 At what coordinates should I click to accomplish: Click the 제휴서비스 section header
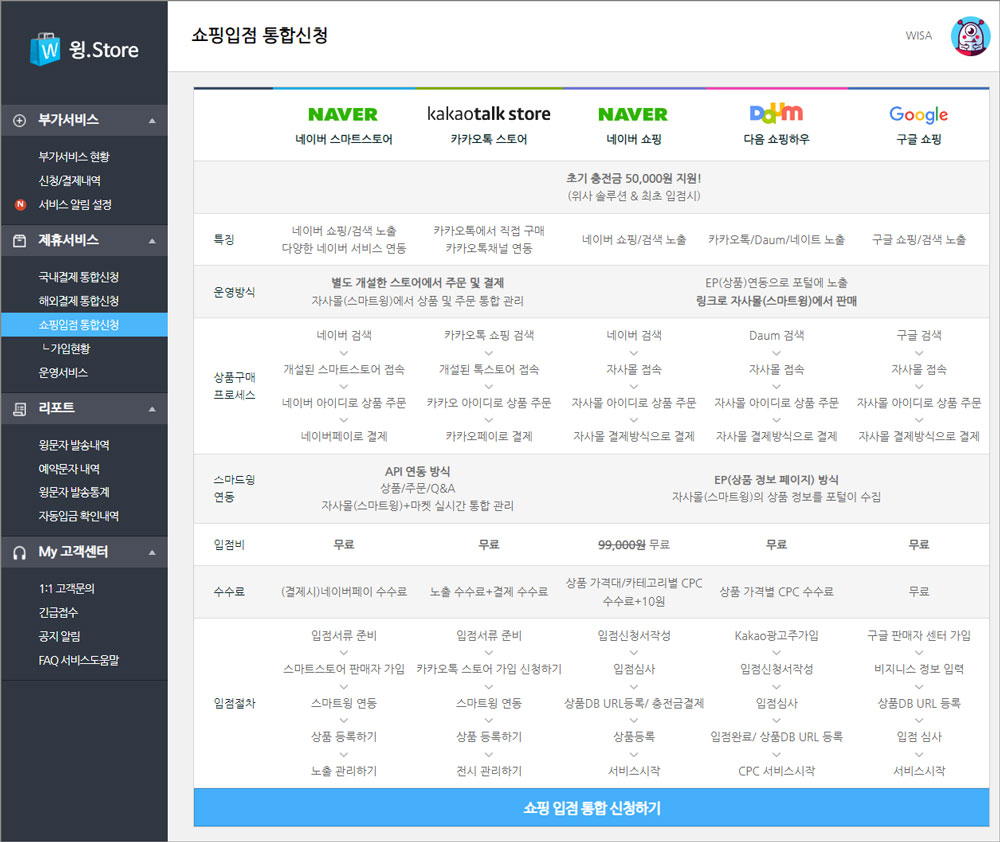pos(84,240)
